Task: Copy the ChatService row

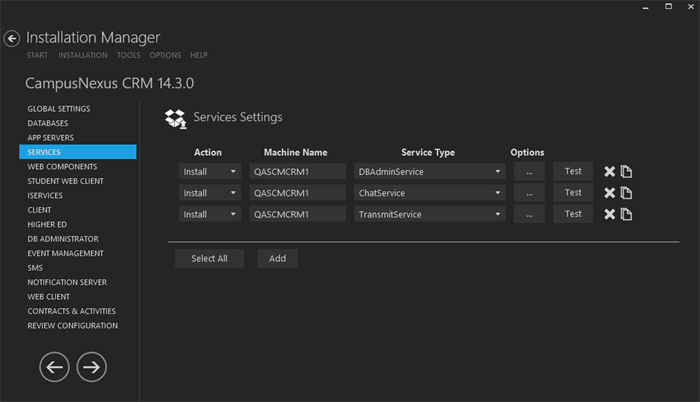Action: [x=626, y=193]
